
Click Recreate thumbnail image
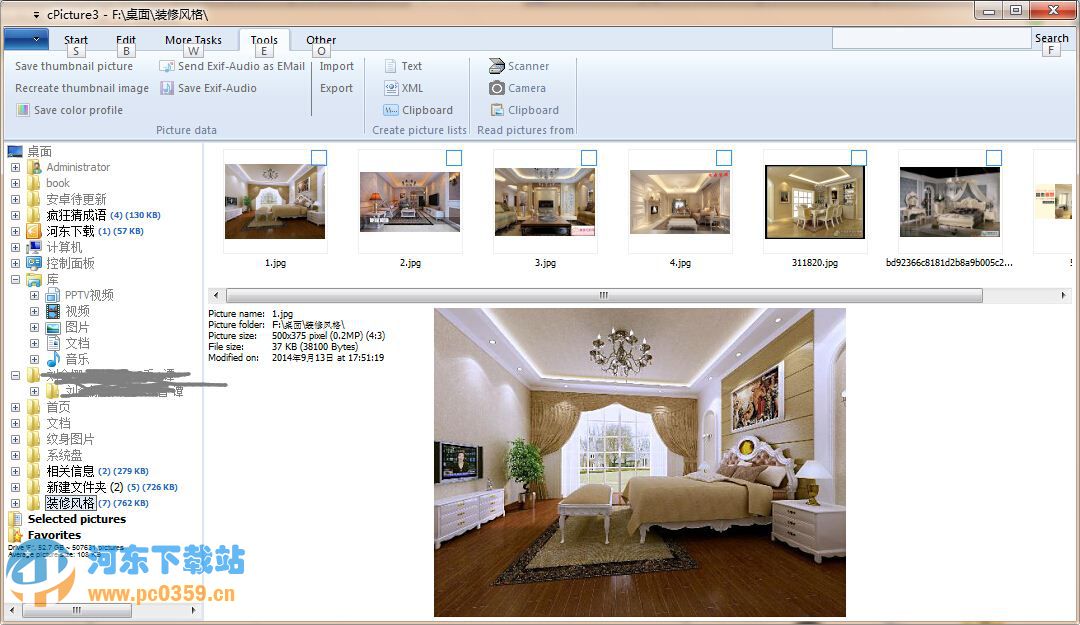pos(82,88)
